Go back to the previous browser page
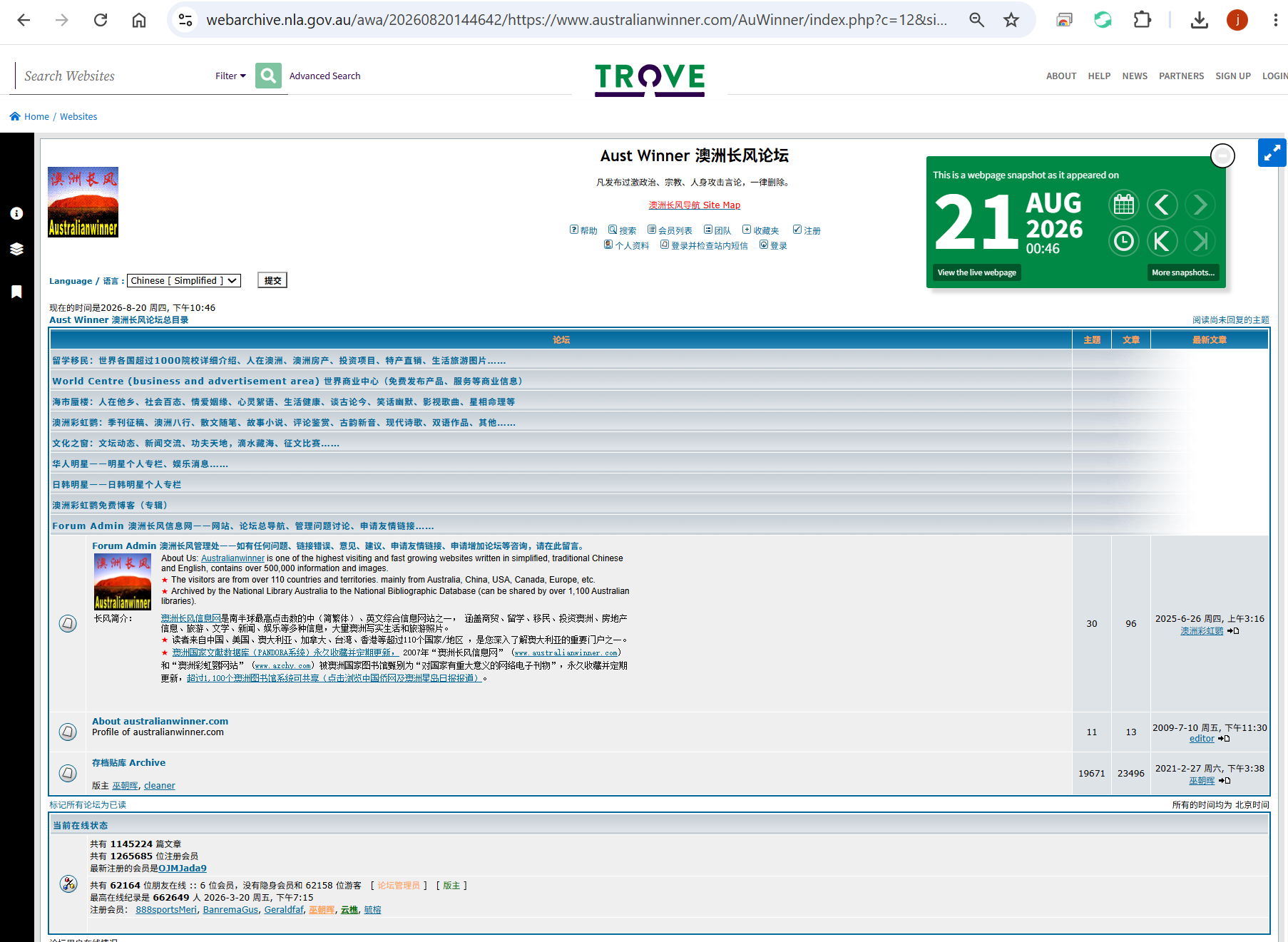Image resolution: width=1288 pixels, height=942 pixels. [24, 20]
